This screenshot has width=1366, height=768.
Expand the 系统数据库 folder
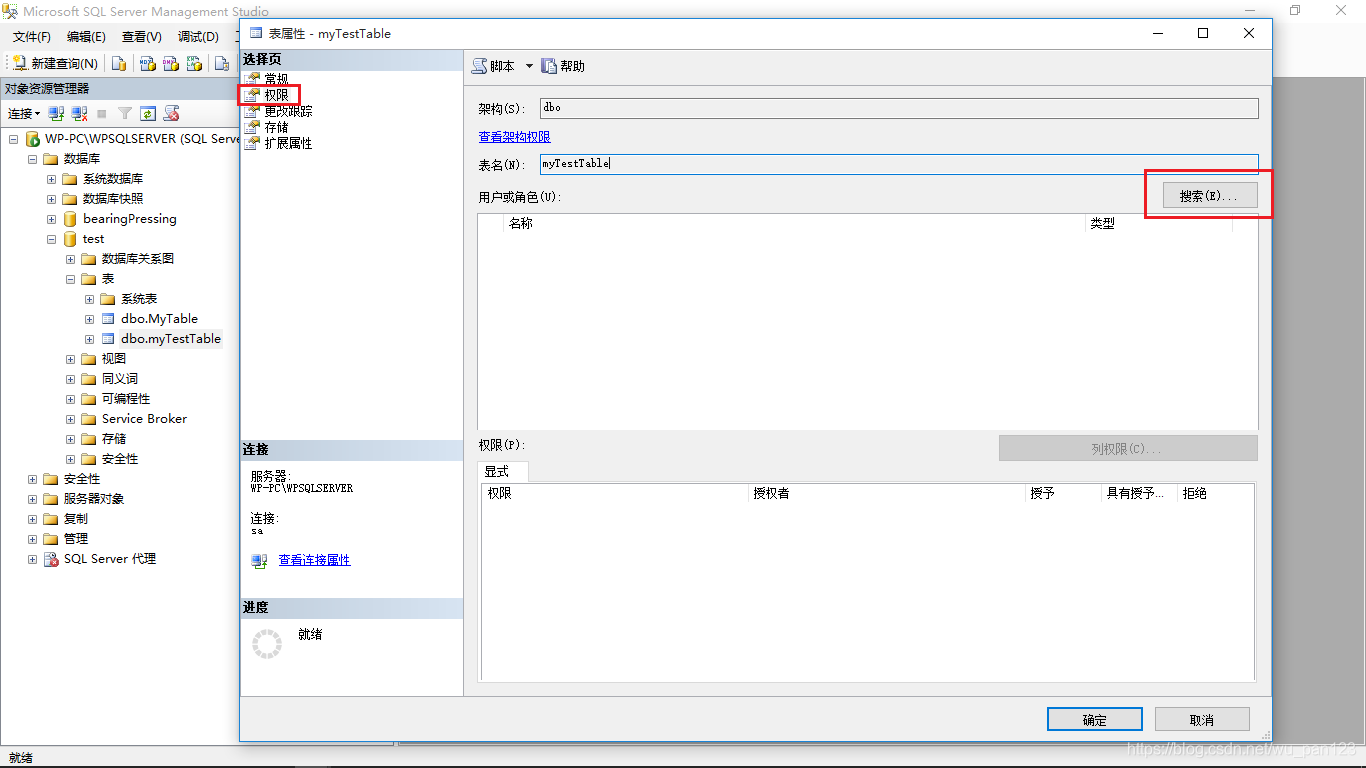pyautogui.click(x=51, y=179)
